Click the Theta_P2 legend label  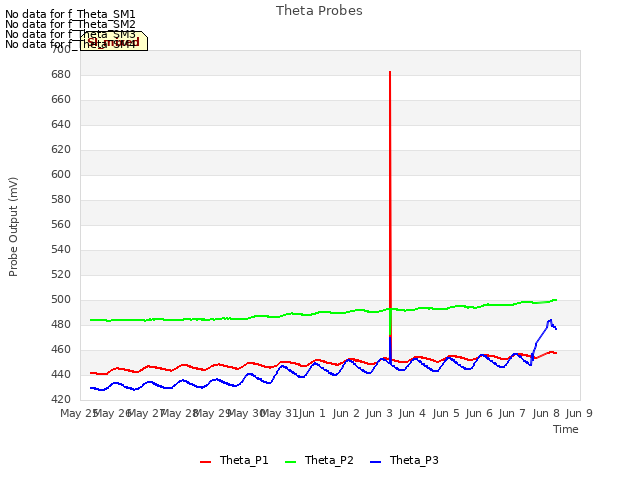tap(329, 460)
